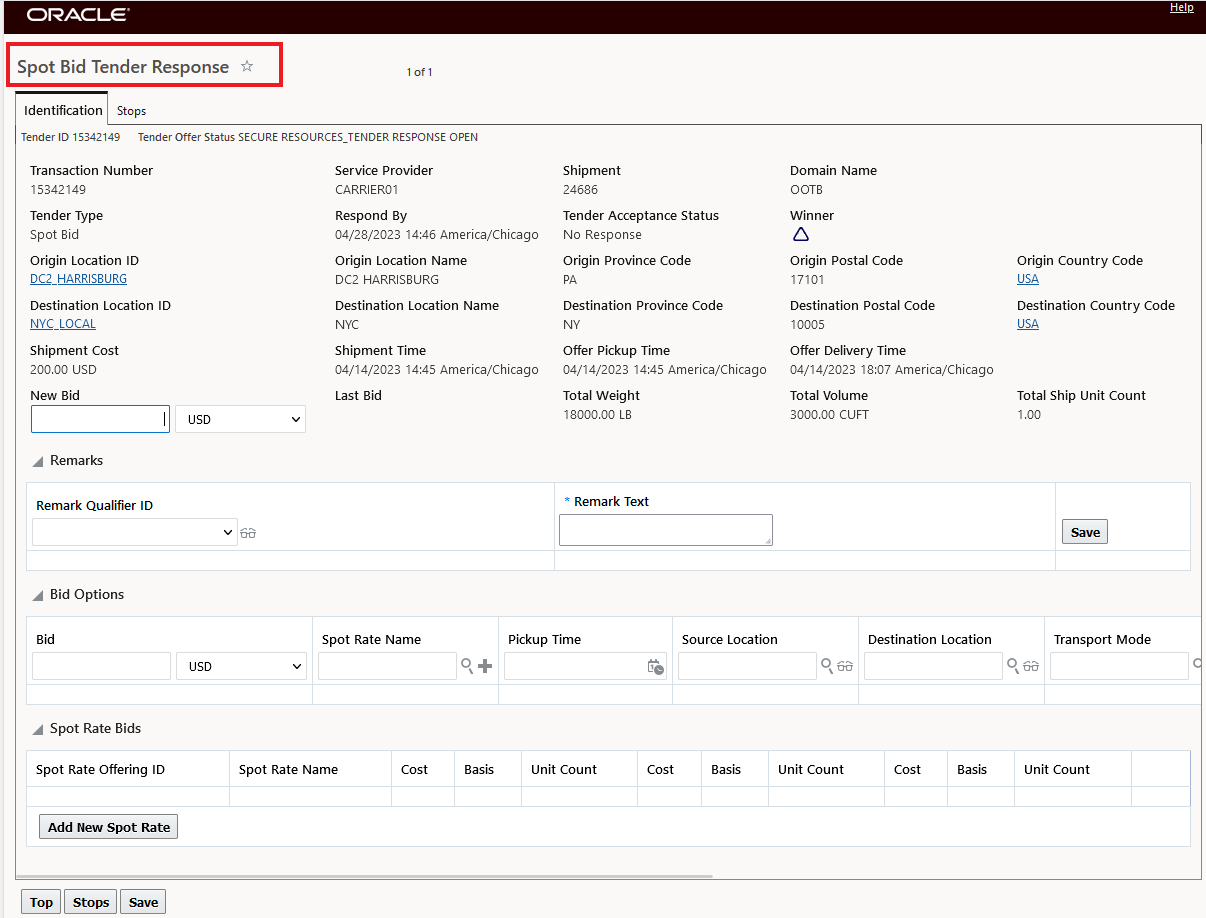Switch to the Stops tab

coord(131,111)
